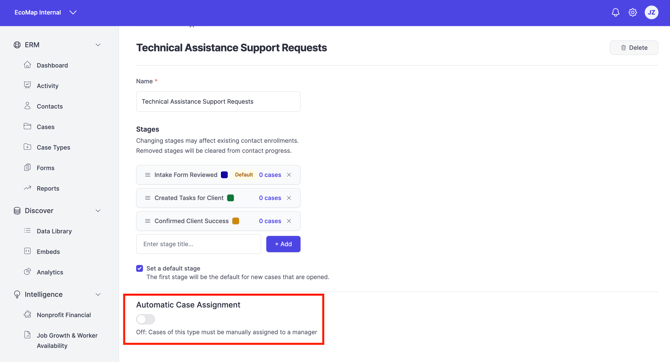Click the Activity icon in sidebar
The image size is (670, 362).
point(27,85)
